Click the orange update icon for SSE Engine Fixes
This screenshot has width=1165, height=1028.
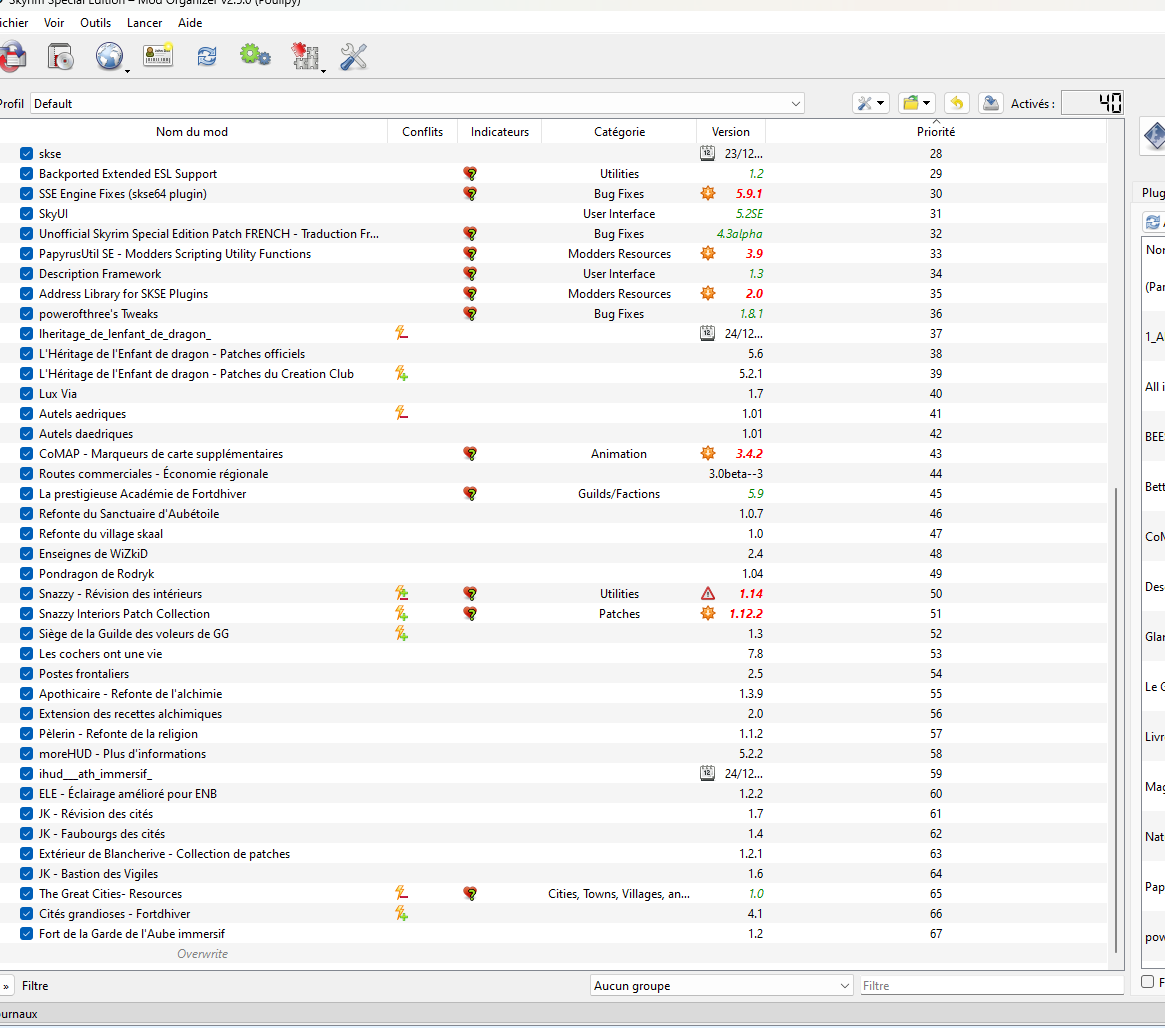point(708,193)
